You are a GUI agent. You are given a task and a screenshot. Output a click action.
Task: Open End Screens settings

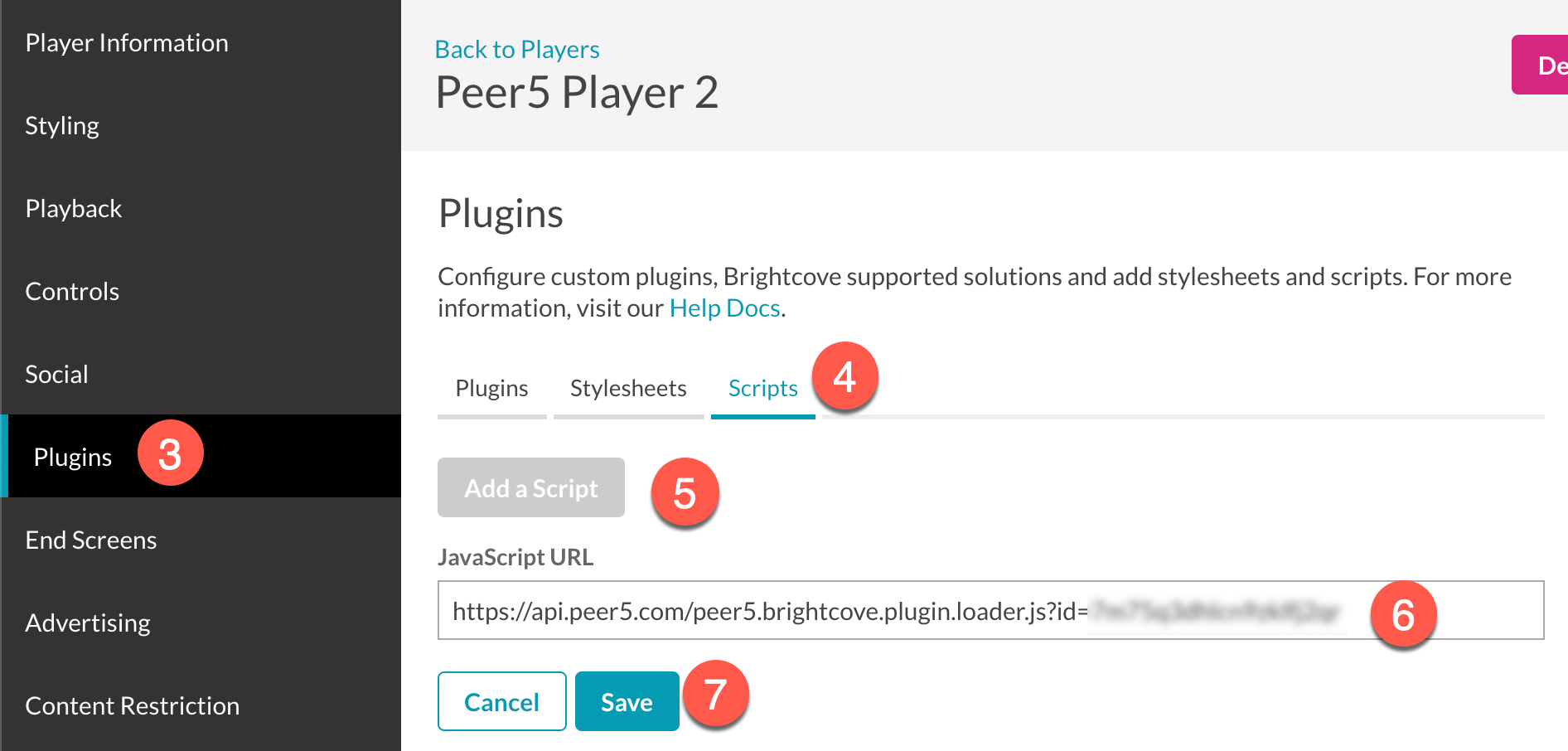click(x=91, y=540)
